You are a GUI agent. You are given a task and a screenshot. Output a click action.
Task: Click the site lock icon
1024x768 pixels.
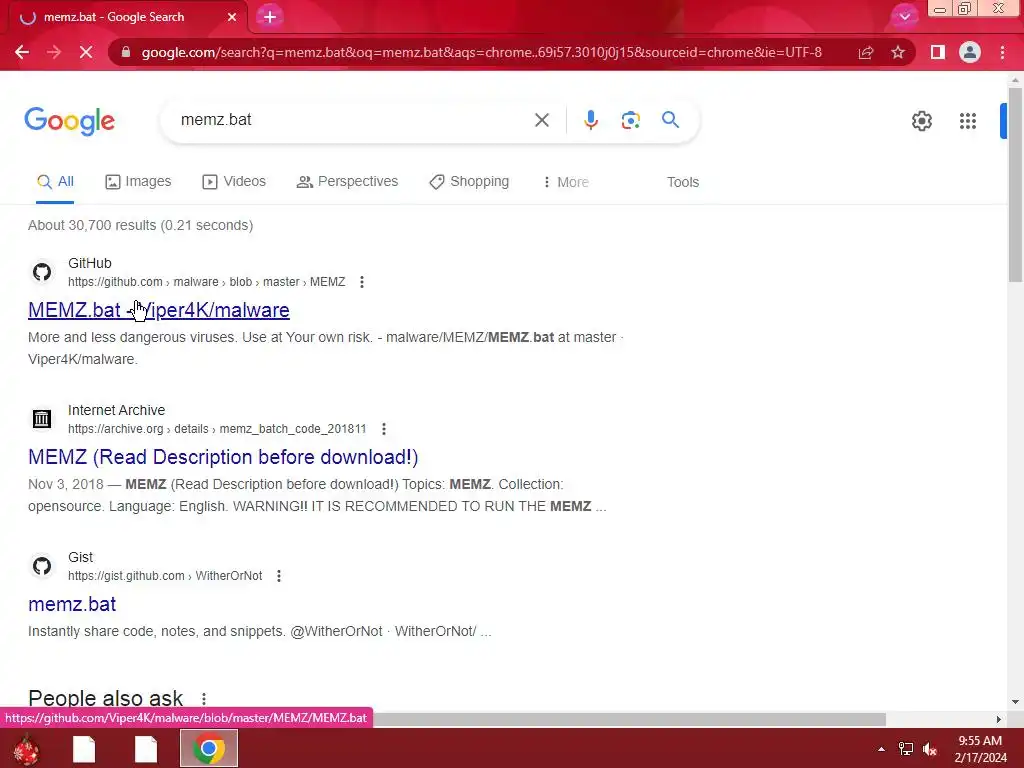tap(126, 52)
